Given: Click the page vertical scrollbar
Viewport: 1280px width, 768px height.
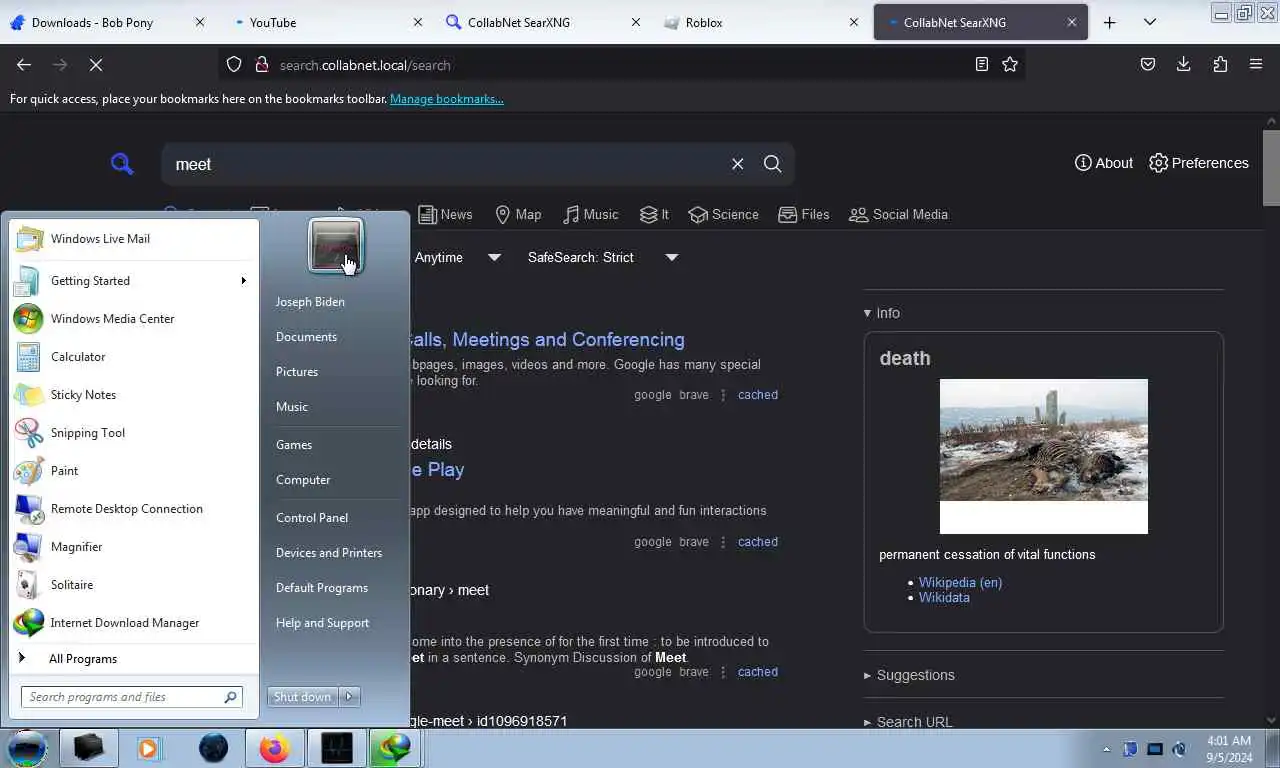Looking at the screenshot, I should tap(1271, 167).
